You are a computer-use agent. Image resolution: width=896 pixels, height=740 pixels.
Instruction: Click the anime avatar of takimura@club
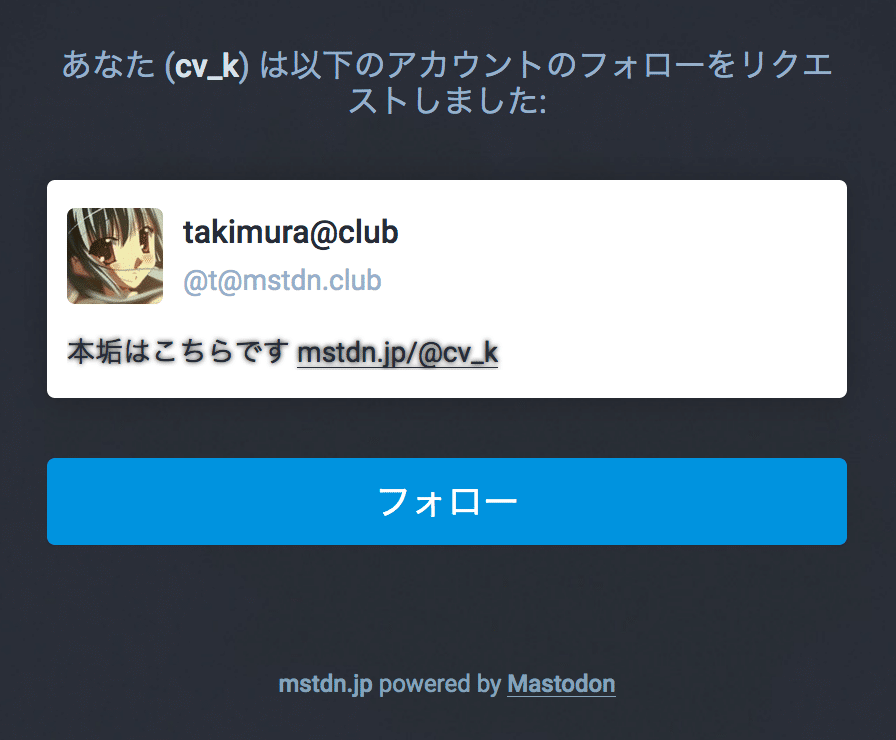[x=115, y=255]
